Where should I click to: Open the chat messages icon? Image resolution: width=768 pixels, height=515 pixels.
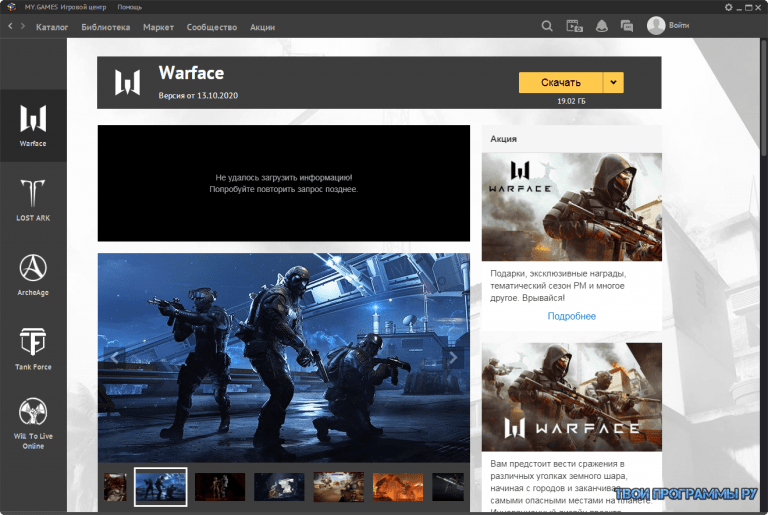626,26
